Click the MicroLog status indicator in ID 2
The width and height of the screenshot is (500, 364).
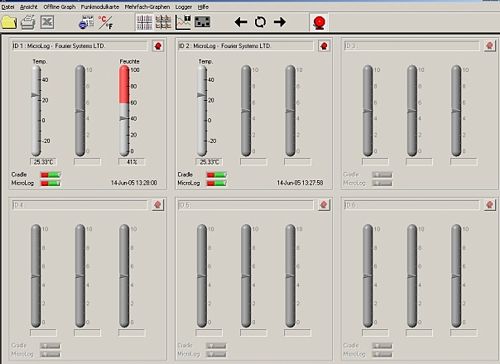[216, 183]
